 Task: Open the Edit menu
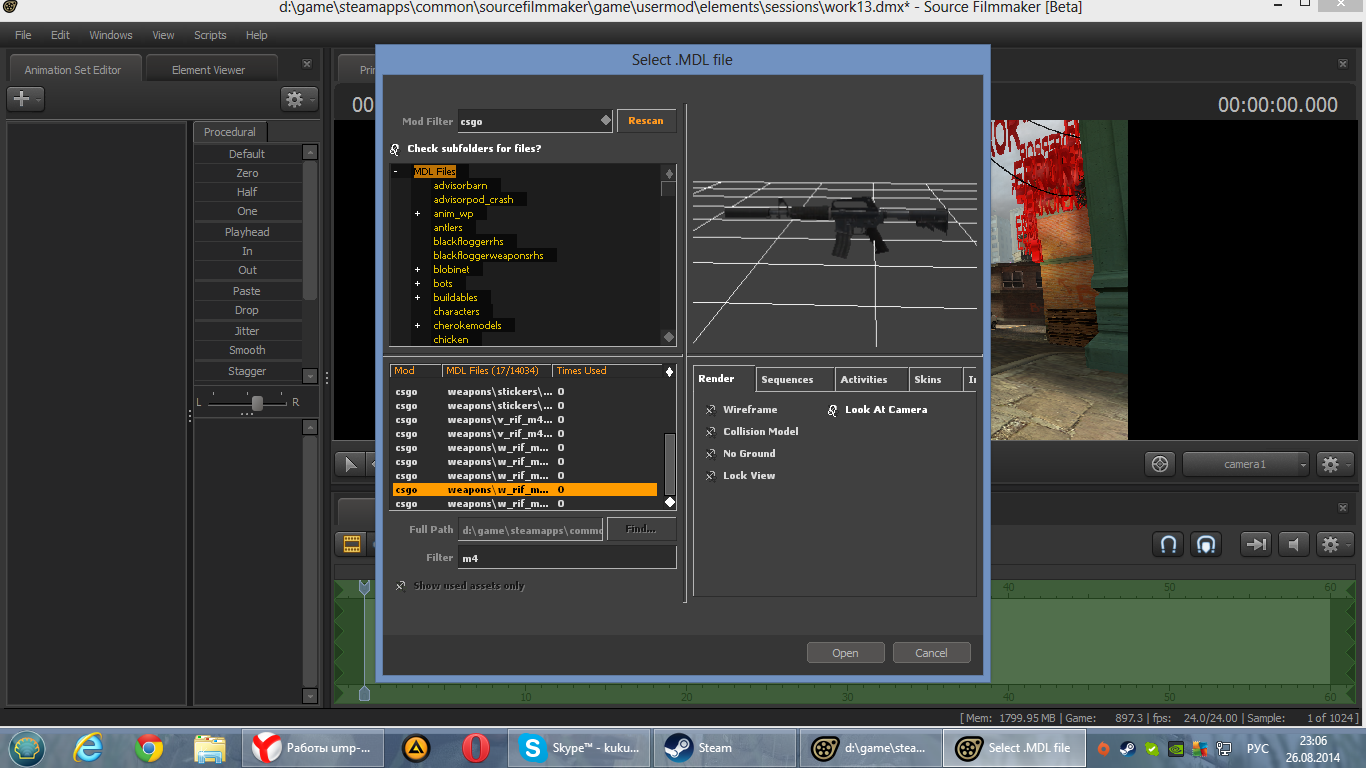[60, 35]
